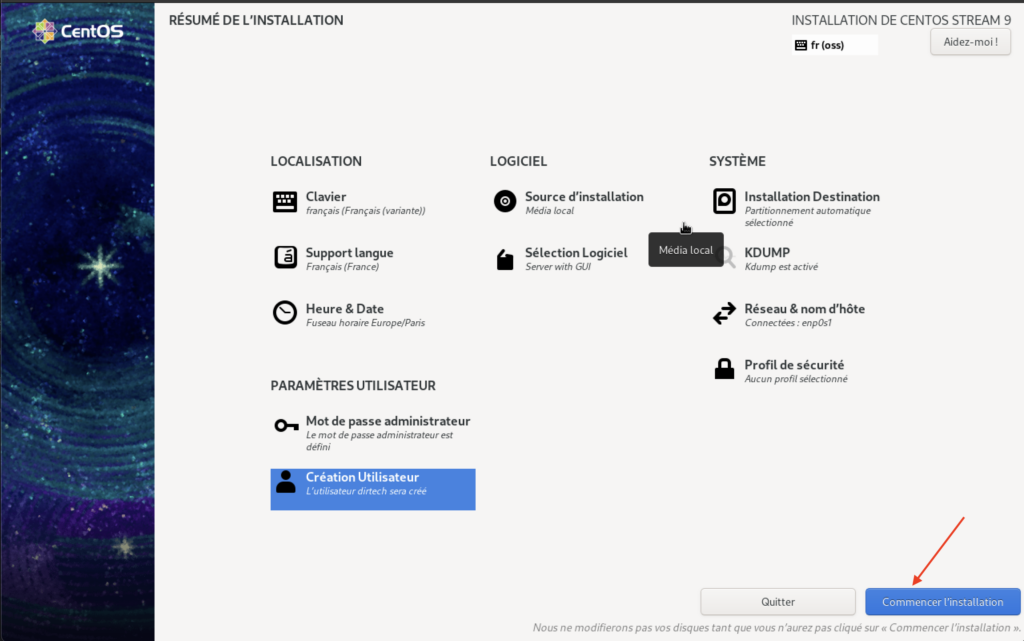1024x641 pixels.
Task: Click the disk warning note at the bottom
Action: pos(776,628)
